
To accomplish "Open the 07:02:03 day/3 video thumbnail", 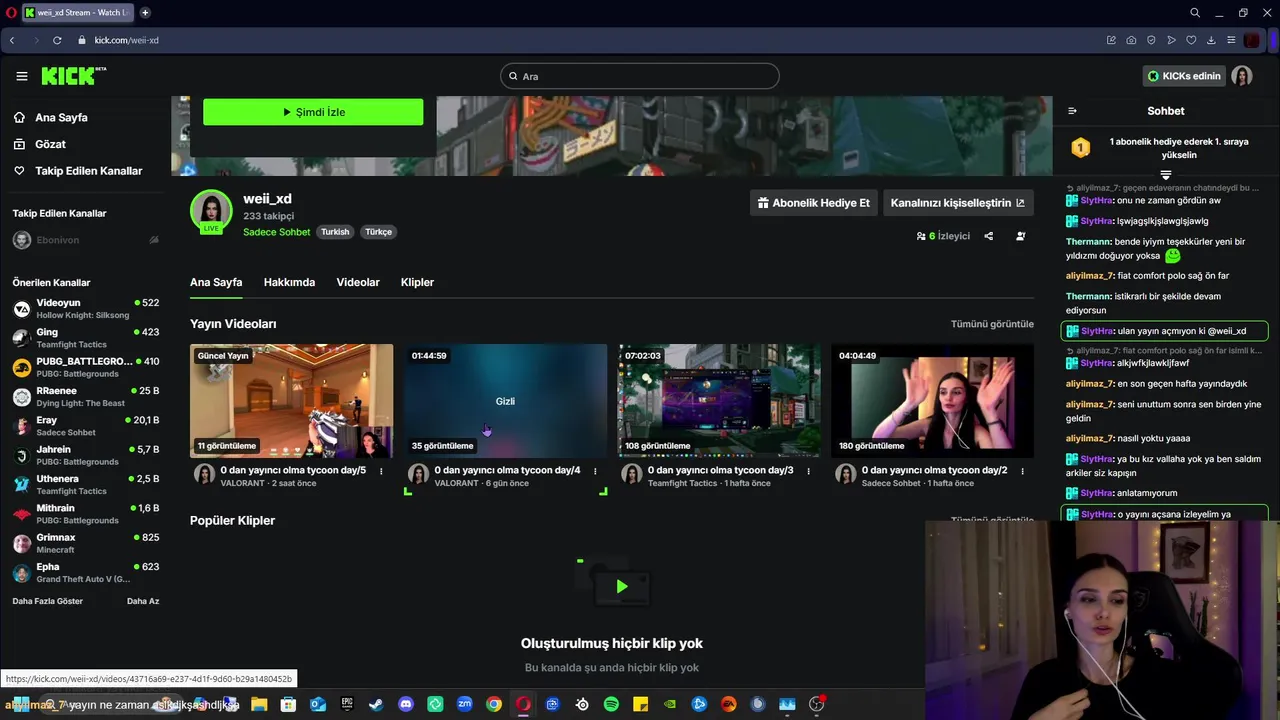I will tap(719, 401).
